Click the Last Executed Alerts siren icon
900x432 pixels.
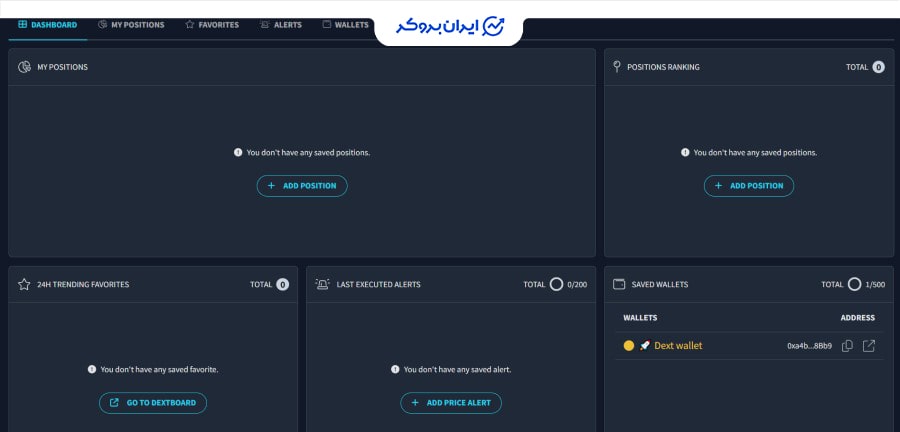coord(322,284)
